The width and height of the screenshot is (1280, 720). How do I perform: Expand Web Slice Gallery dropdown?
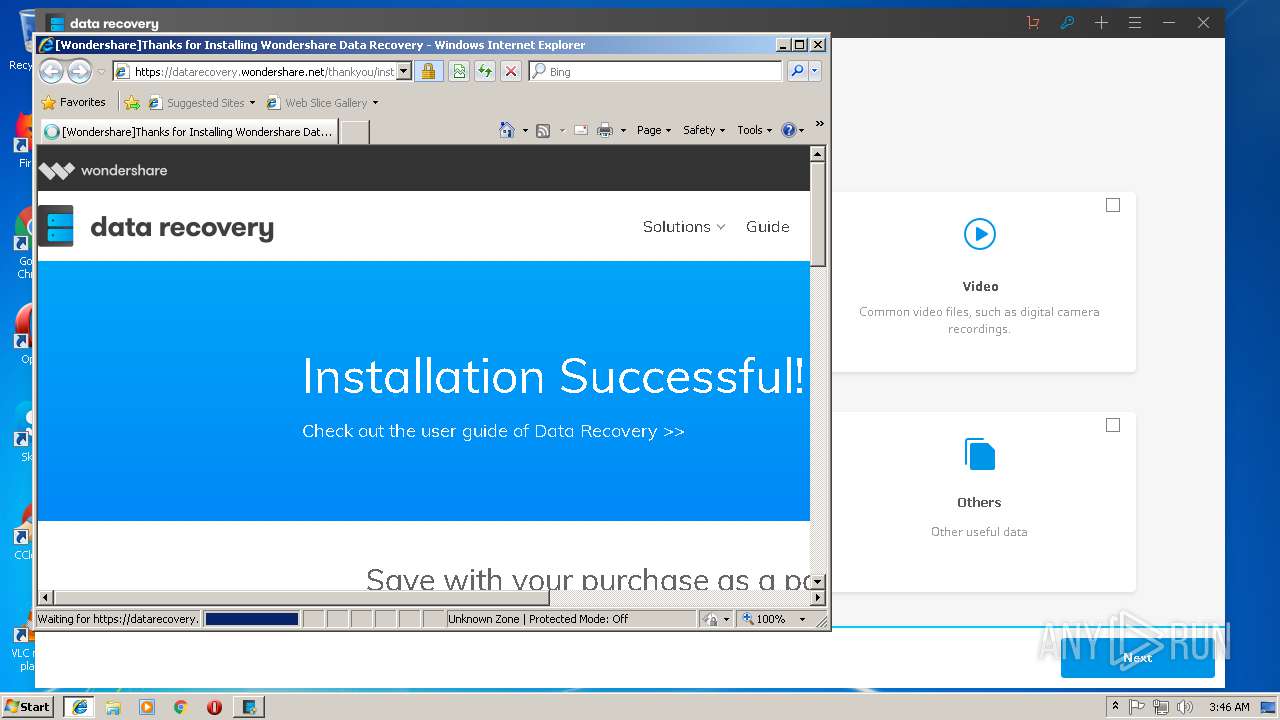coord(375,103)
